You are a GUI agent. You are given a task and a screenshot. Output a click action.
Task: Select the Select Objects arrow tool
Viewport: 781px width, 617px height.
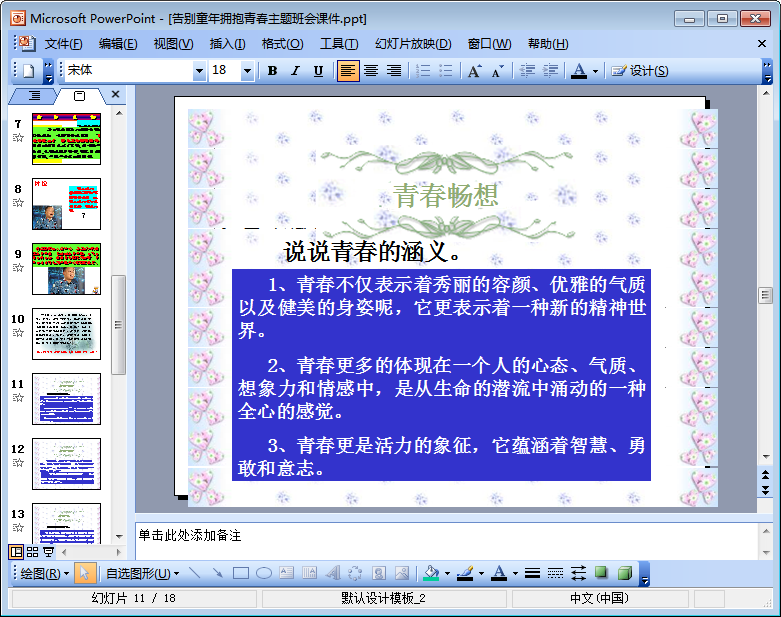[x=84, y=574]
